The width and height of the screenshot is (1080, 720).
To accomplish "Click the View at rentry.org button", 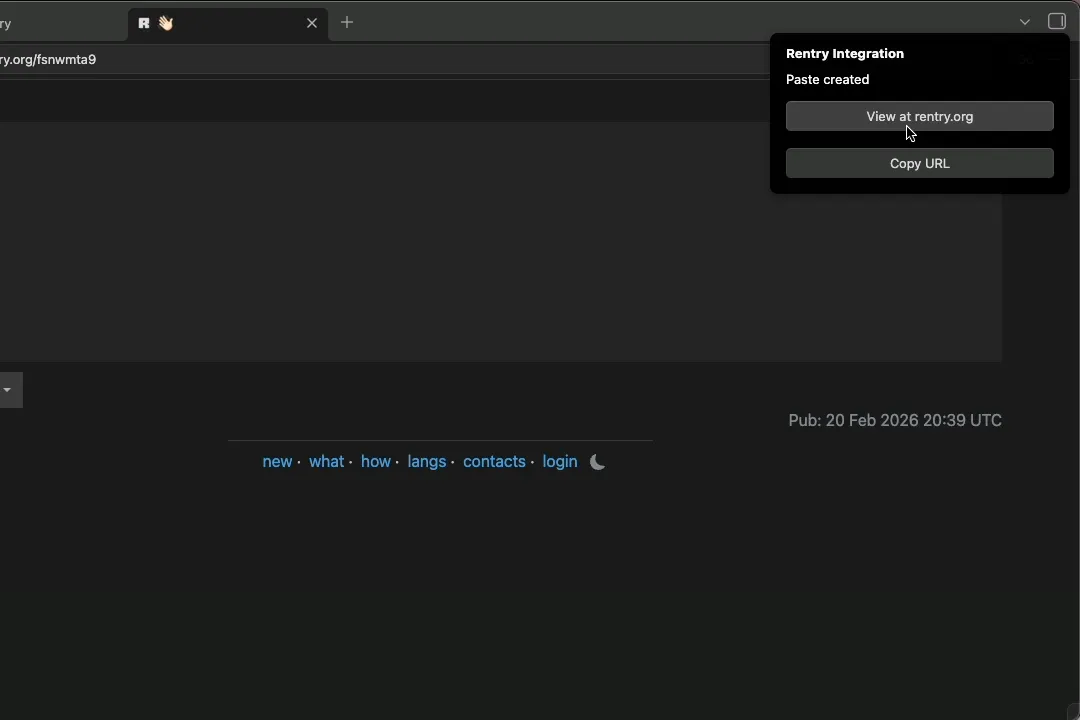I will click(920, 116).
